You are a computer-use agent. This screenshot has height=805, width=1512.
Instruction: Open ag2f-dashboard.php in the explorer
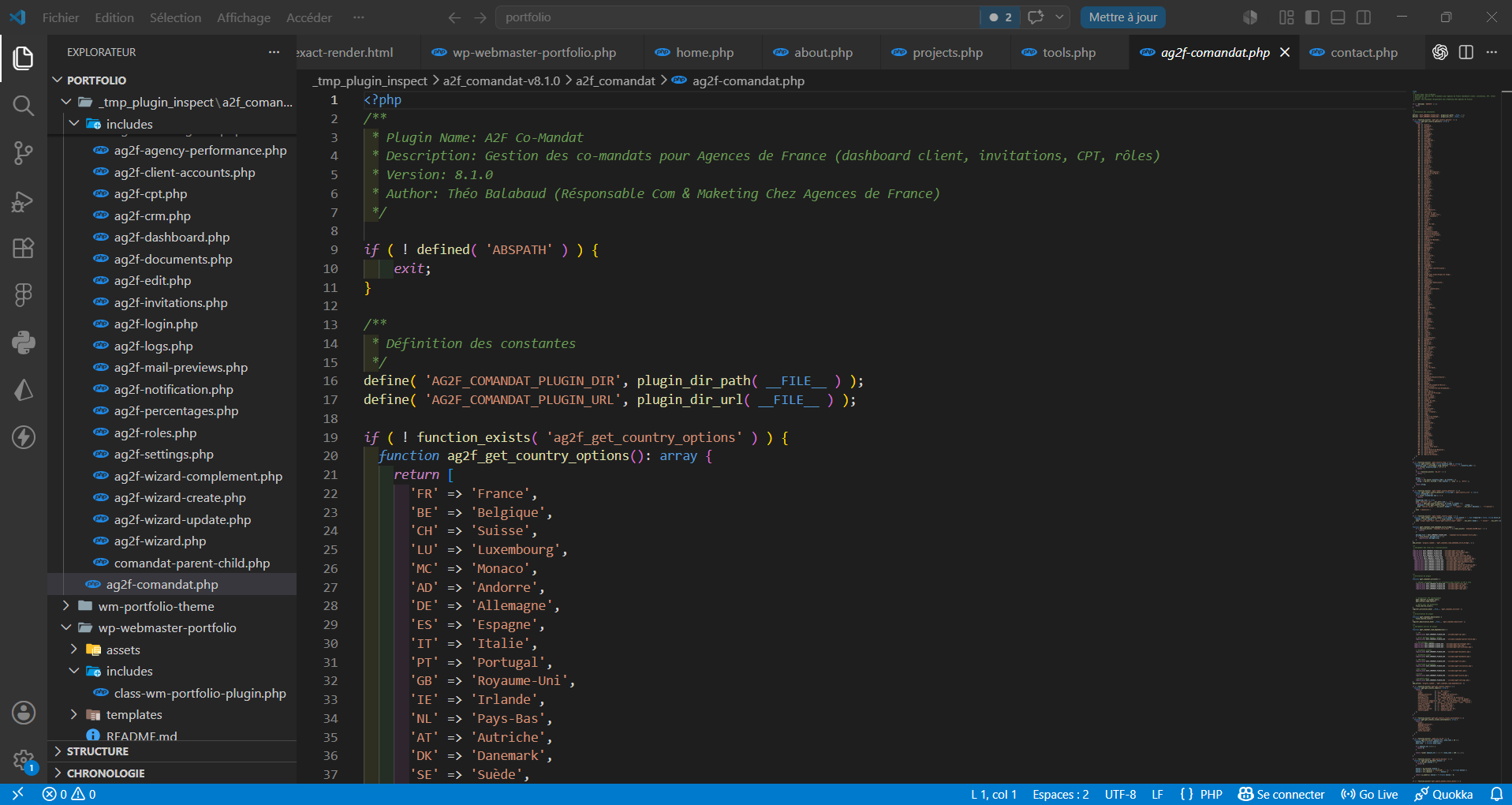click(172, 238)
